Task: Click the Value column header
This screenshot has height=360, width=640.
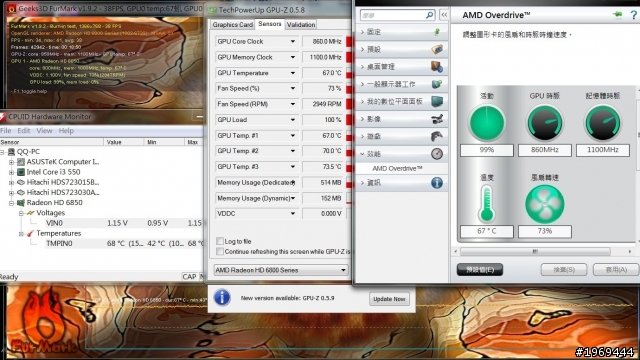Action: coord(124,142)
